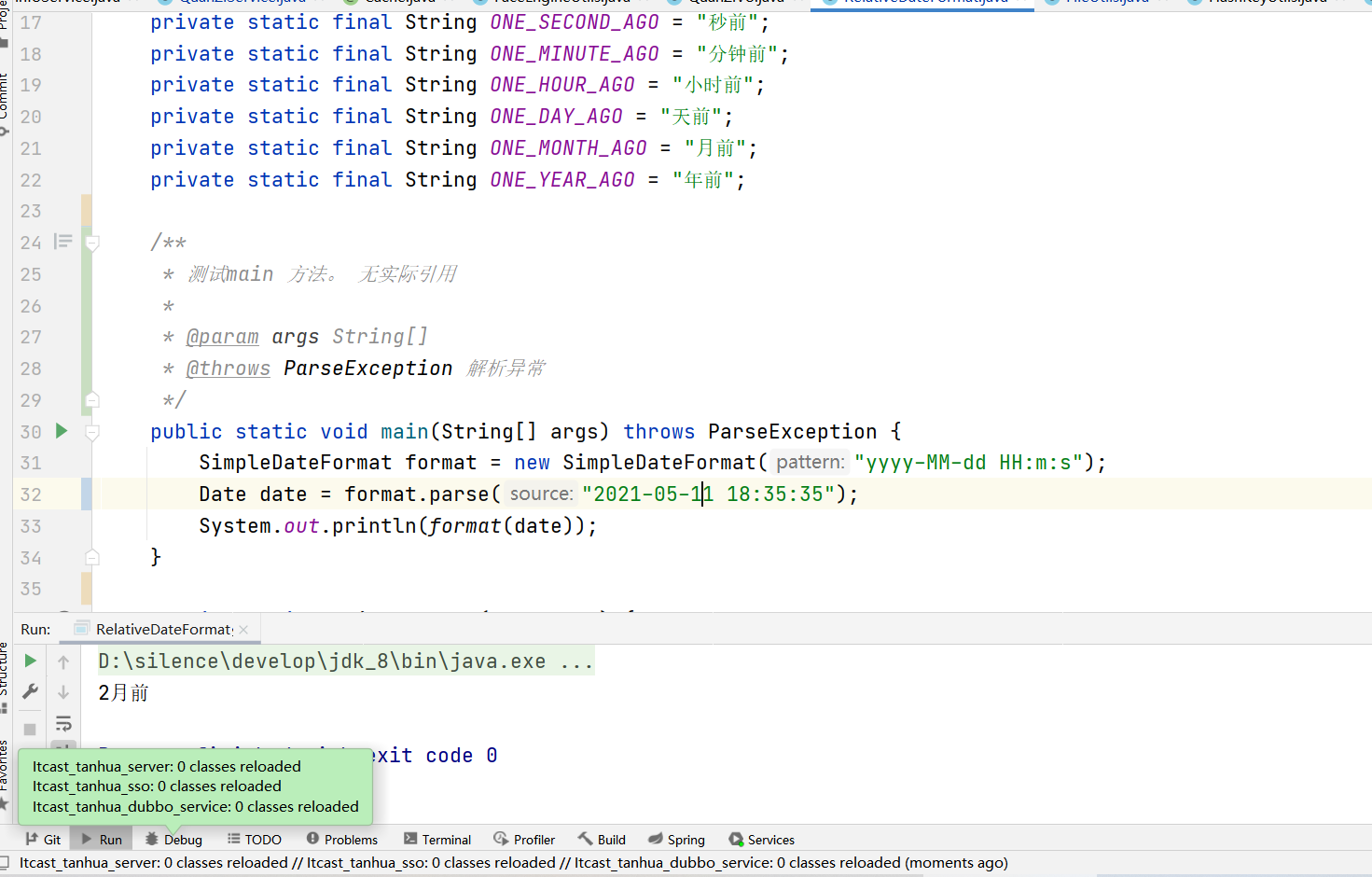Click the ONE_HOUR_AGO constant
1372x877 pixels.
562,84
